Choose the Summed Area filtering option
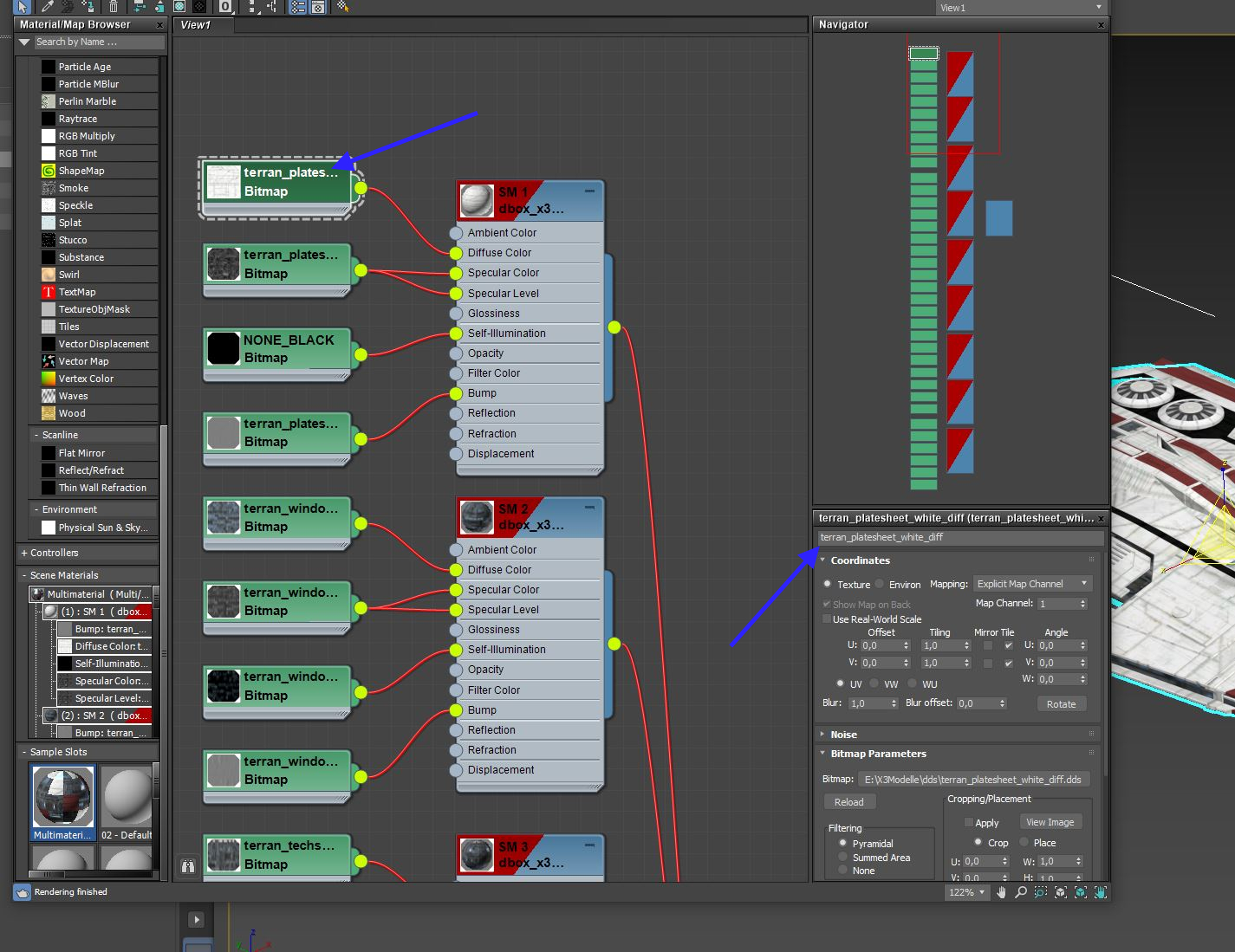This screenshot has width=1235, height=952. point(842,858)
